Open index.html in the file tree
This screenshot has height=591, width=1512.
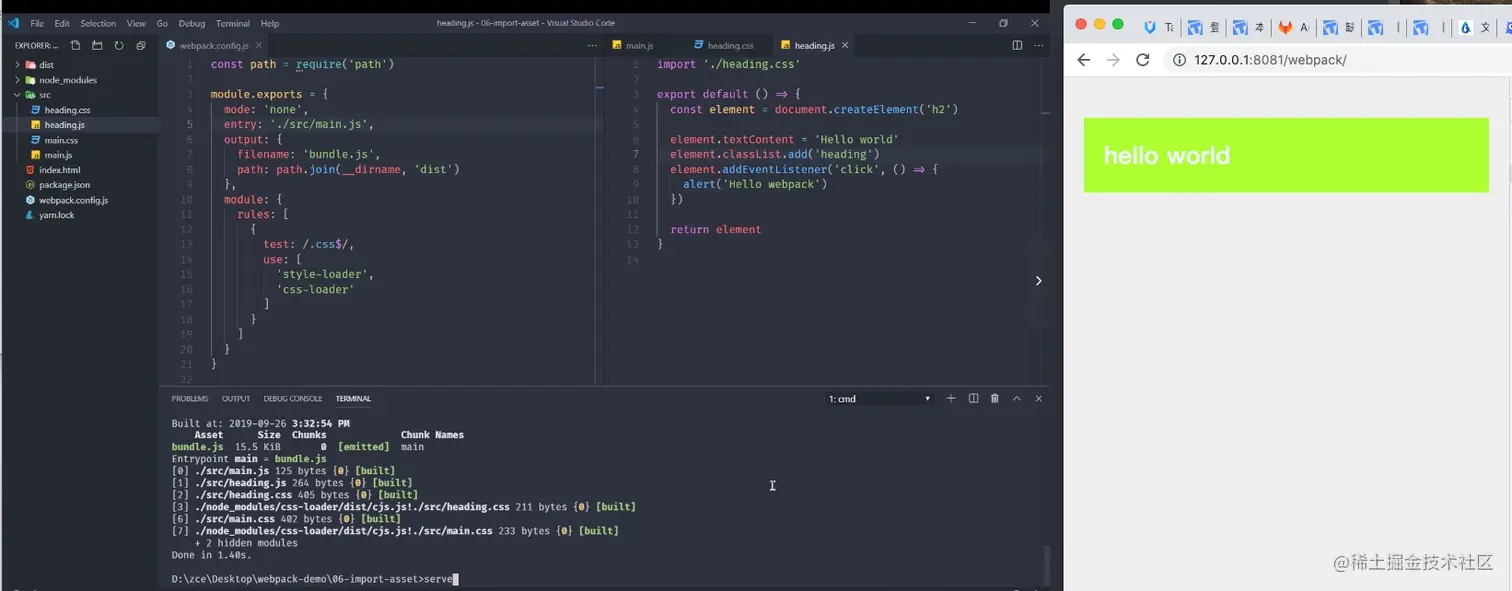coord(59,170)
